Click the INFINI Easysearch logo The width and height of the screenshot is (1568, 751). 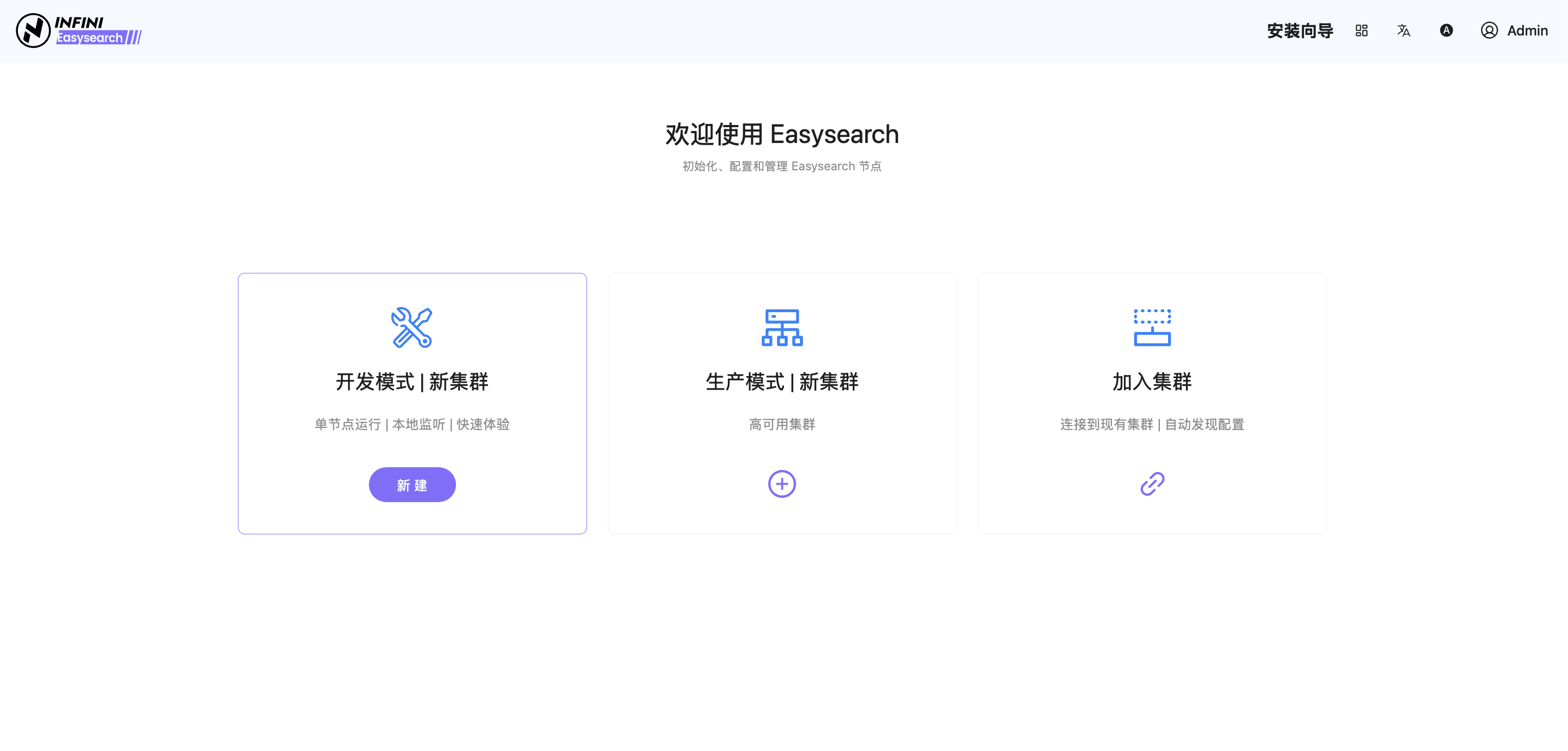(x=79, y=31)
